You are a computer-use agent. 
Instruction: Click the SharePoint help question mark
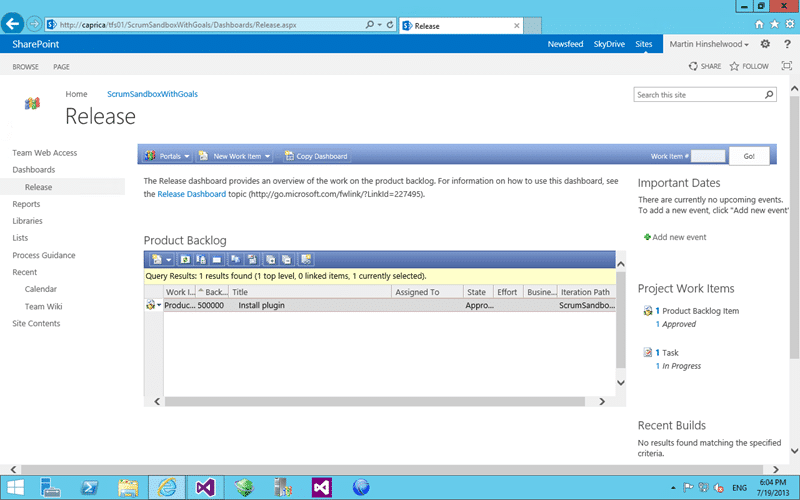(787, 44)
